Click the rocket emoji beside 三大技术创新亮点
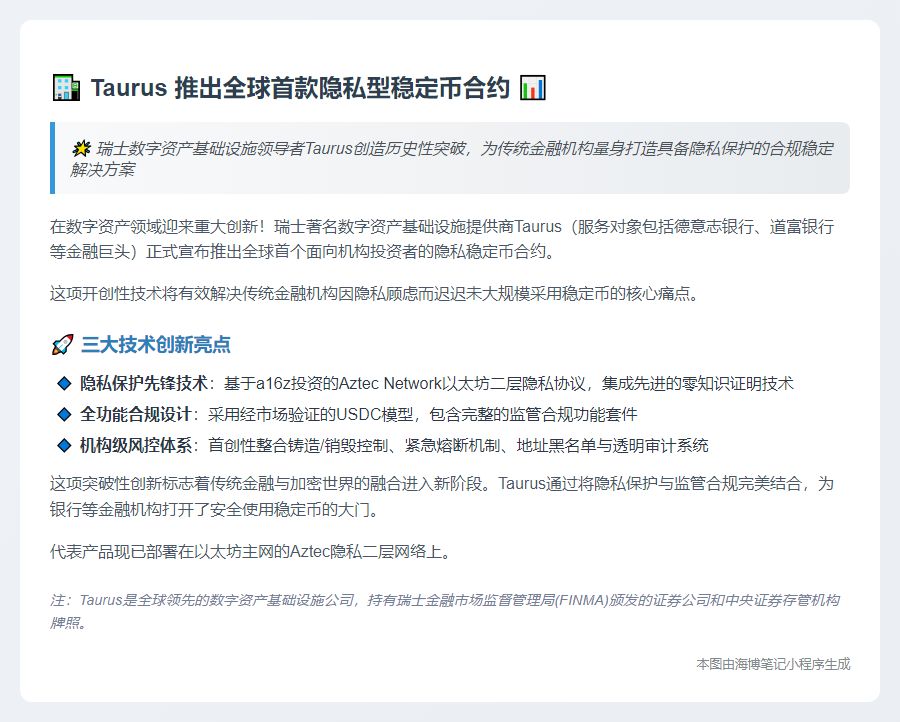The height and width of the screenshot is (722, 900). point(63,344)
